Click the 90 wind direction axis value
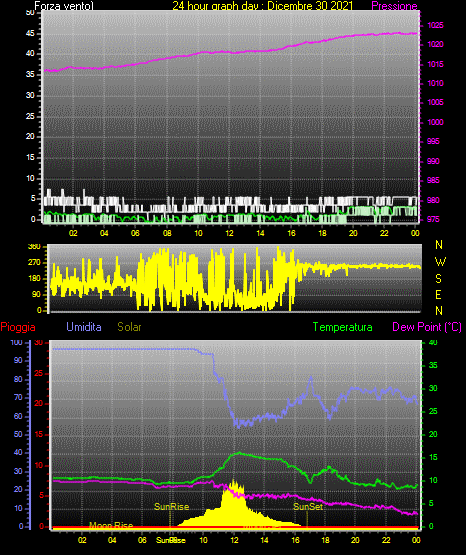This screenshot has height=555, width=466. click(x=36, y=294)
